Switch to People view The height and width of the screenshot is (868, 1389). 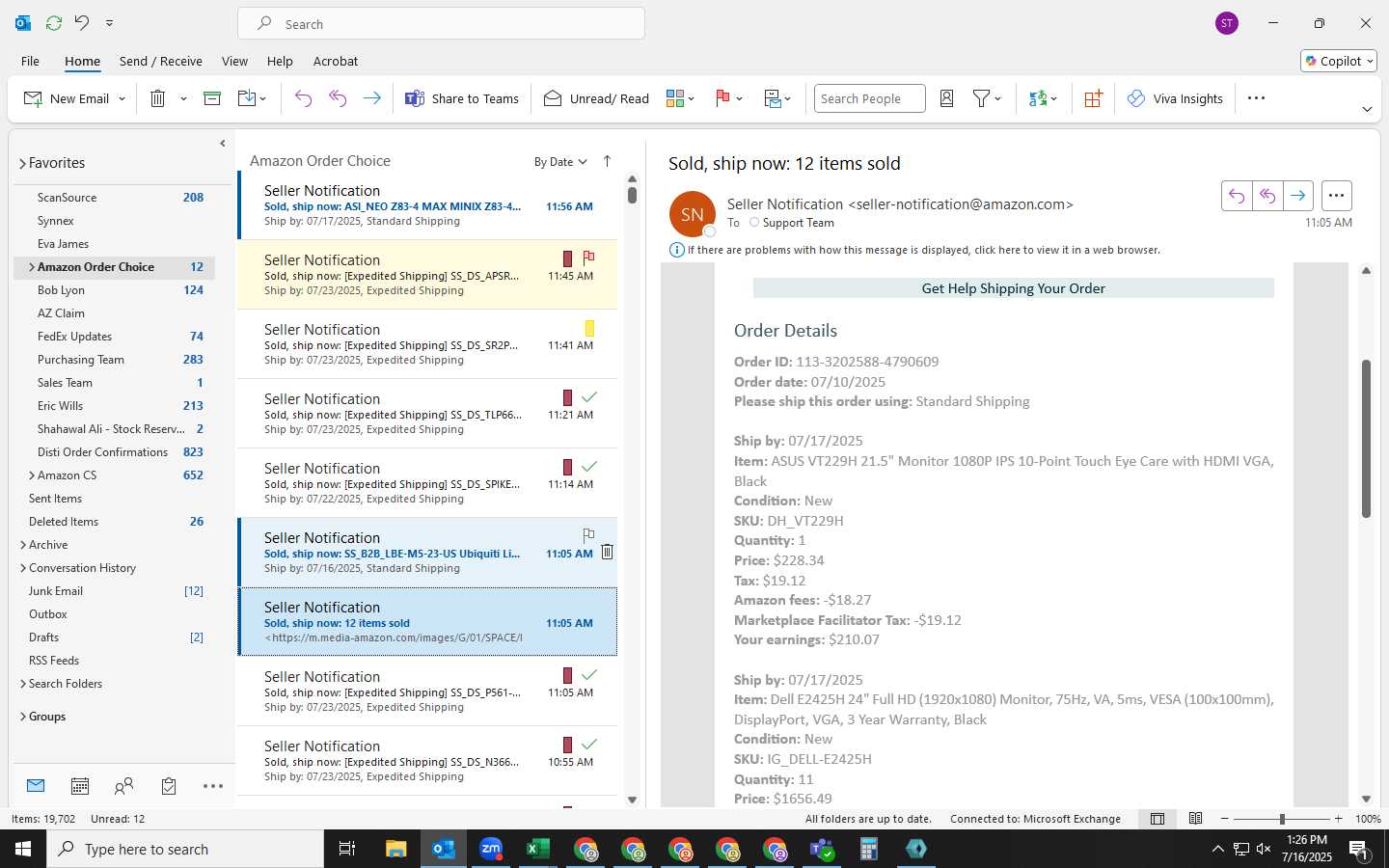pyautogui.click(x=123, y=787)
